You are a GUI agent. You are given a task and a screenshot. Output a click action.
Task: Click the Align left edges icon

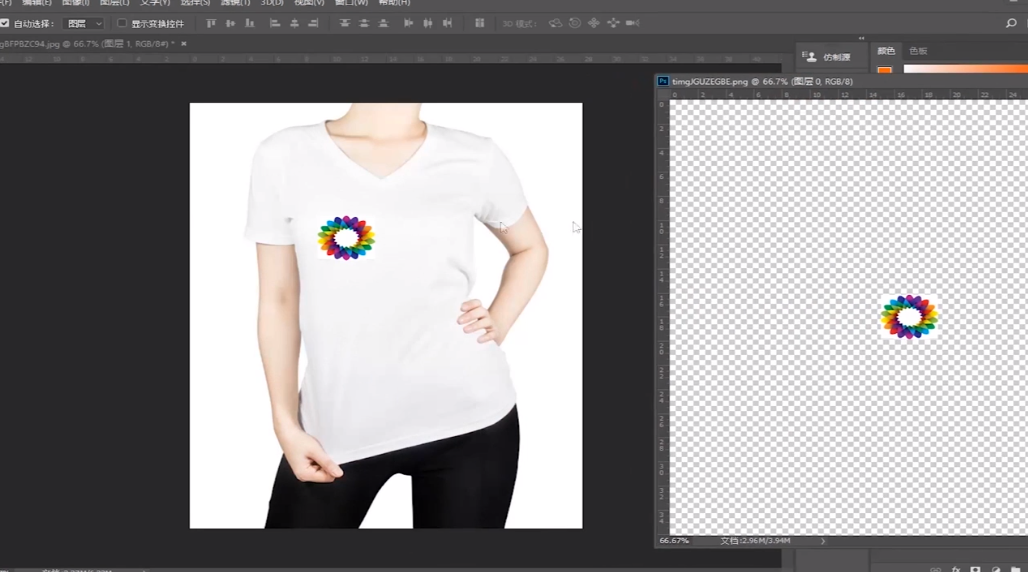click(275, 24)
